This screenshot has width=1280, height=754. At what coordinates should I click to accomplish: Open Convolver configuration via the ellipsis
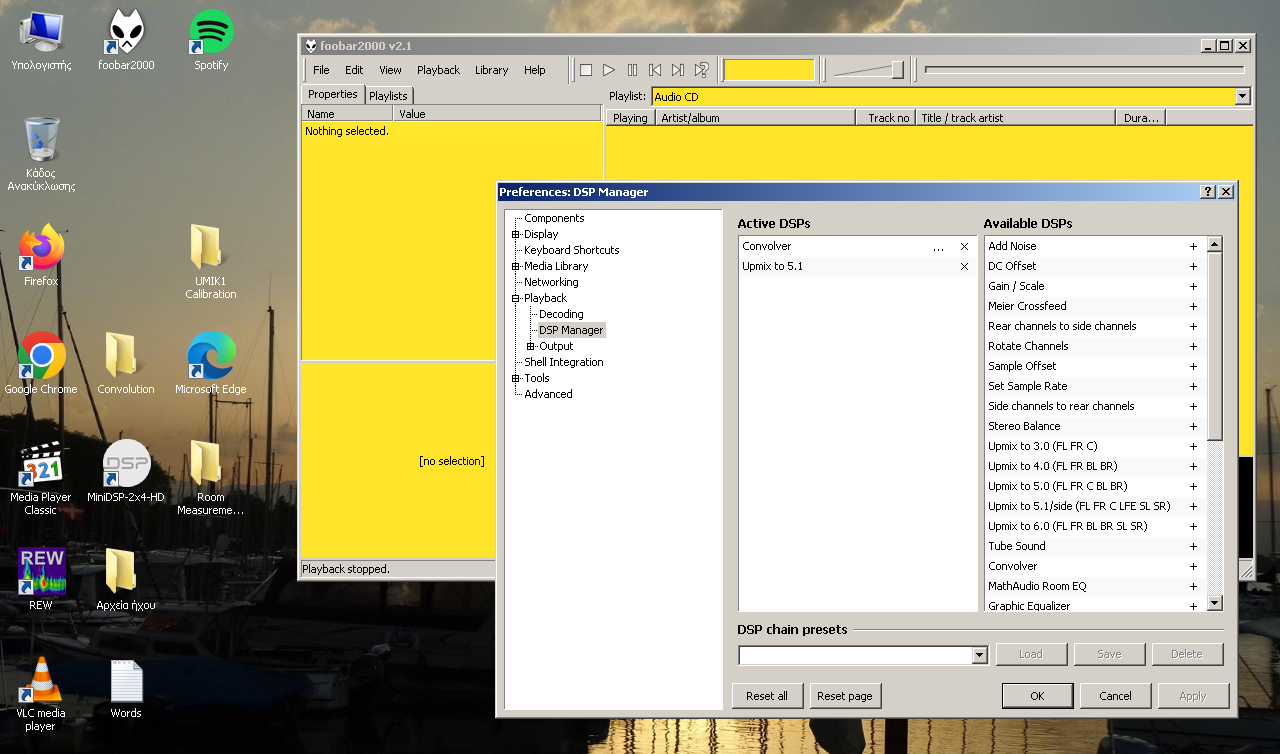[x=938, y=247]
